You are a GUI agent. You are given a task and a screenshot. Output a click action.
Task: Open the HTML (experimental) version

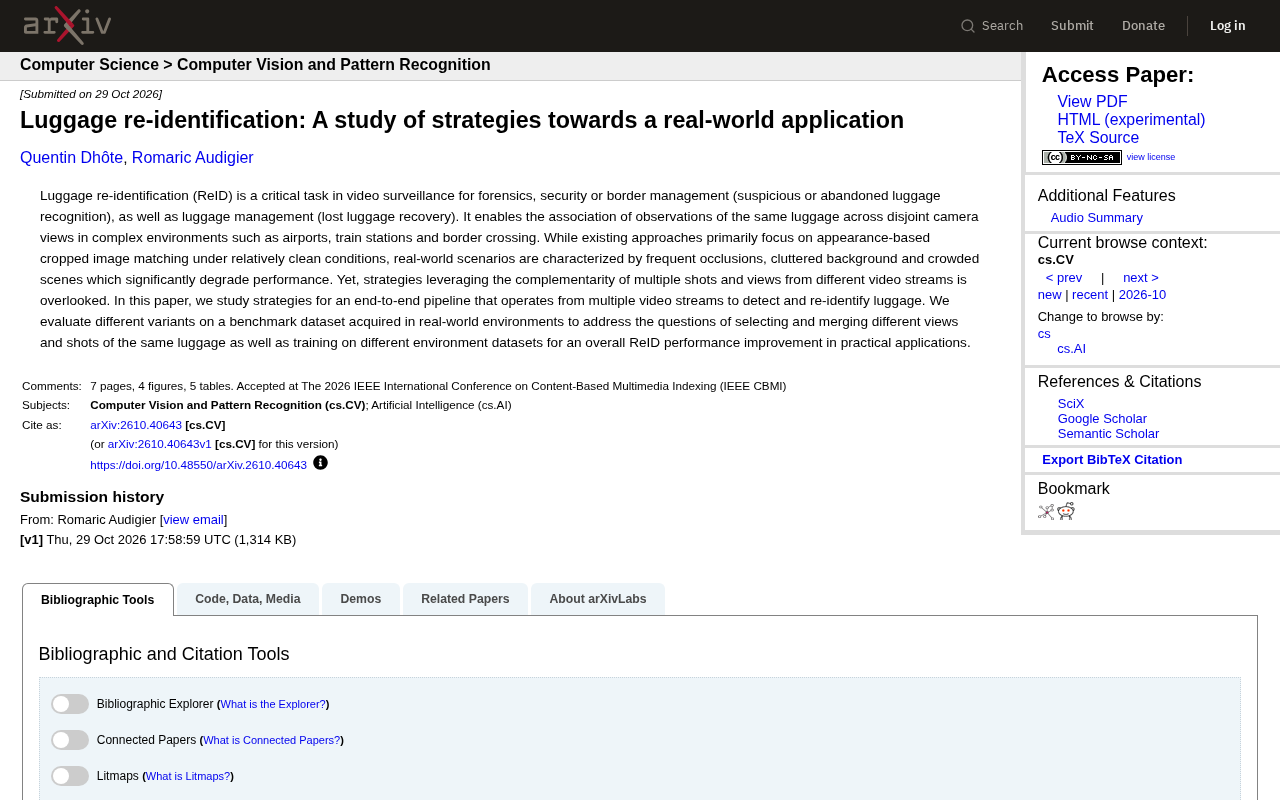tap(1131, 120)
